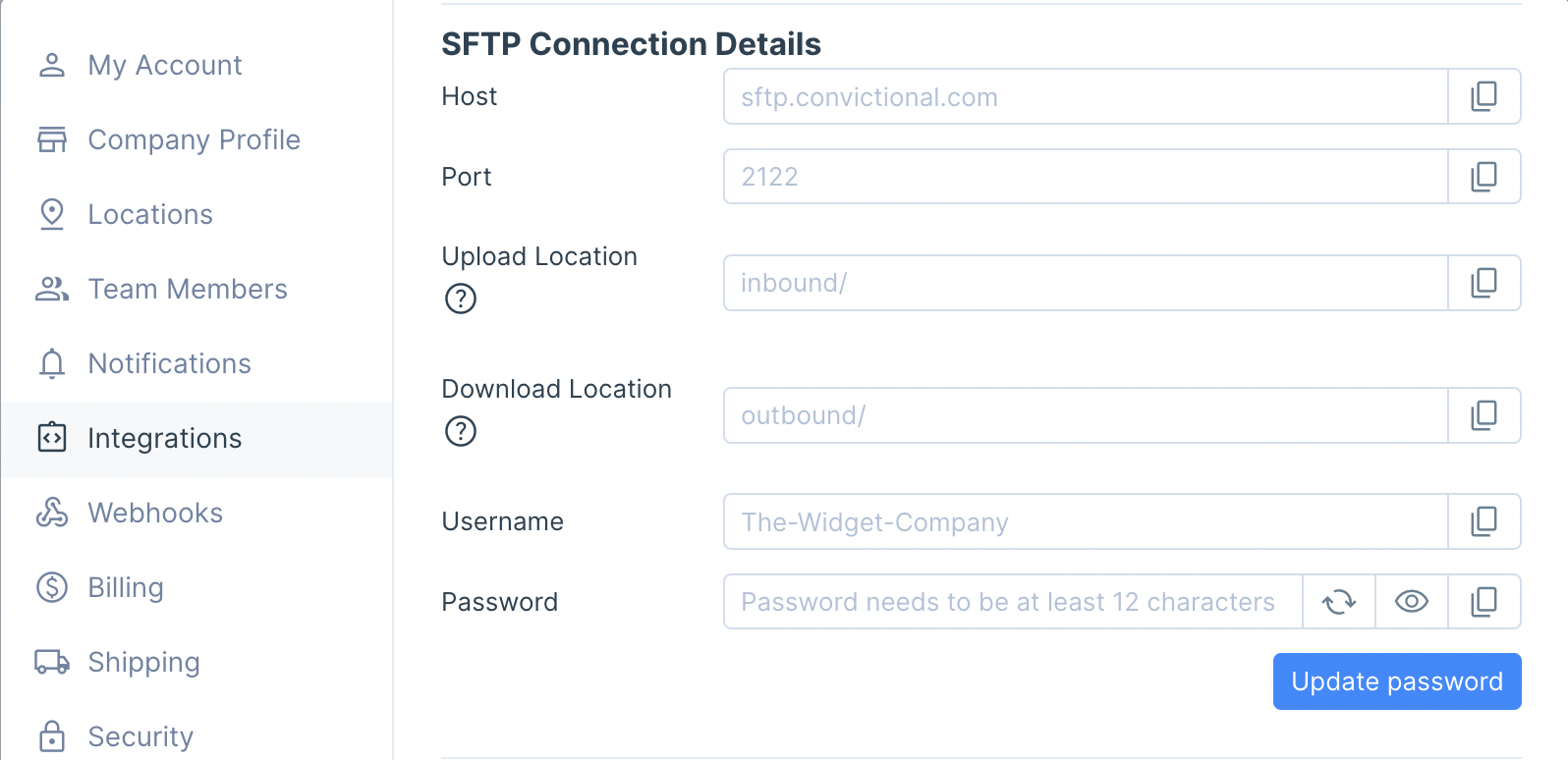Image resolution: width=1568 pixels, height=760 pixels.
Task: Click the Password input field
Action: [x=1012, y=602]
